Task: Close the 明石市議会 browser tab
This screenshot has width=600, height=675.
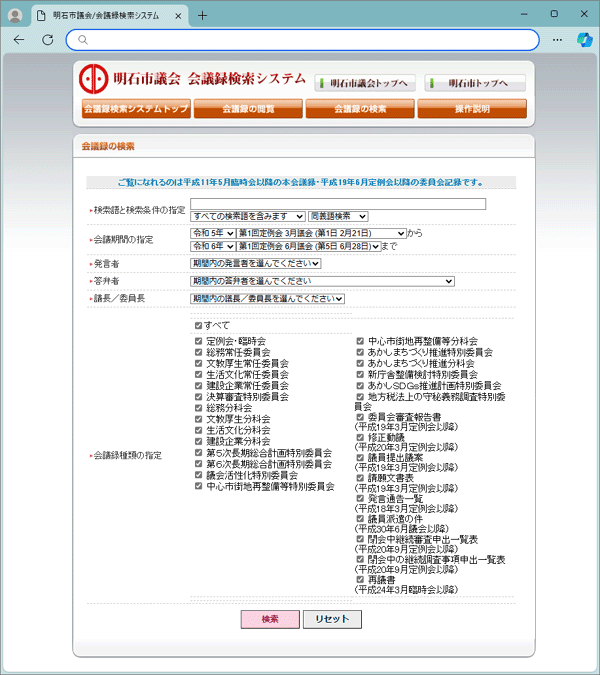Action: [178, 16]
